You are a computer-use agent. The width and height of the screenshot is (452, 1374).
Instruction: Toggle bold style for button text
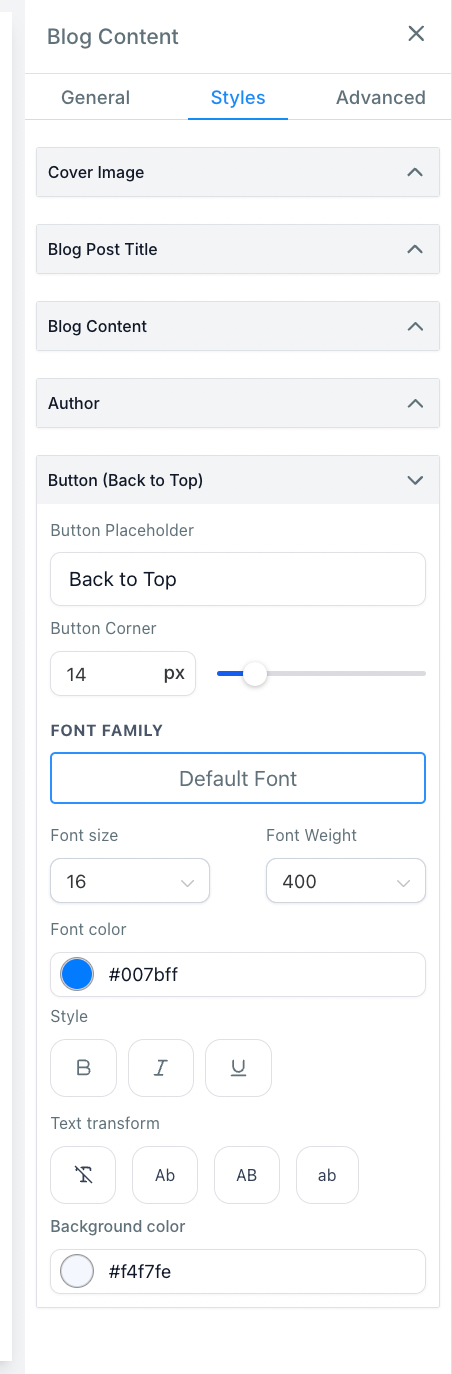click(x=84, y=1068)
